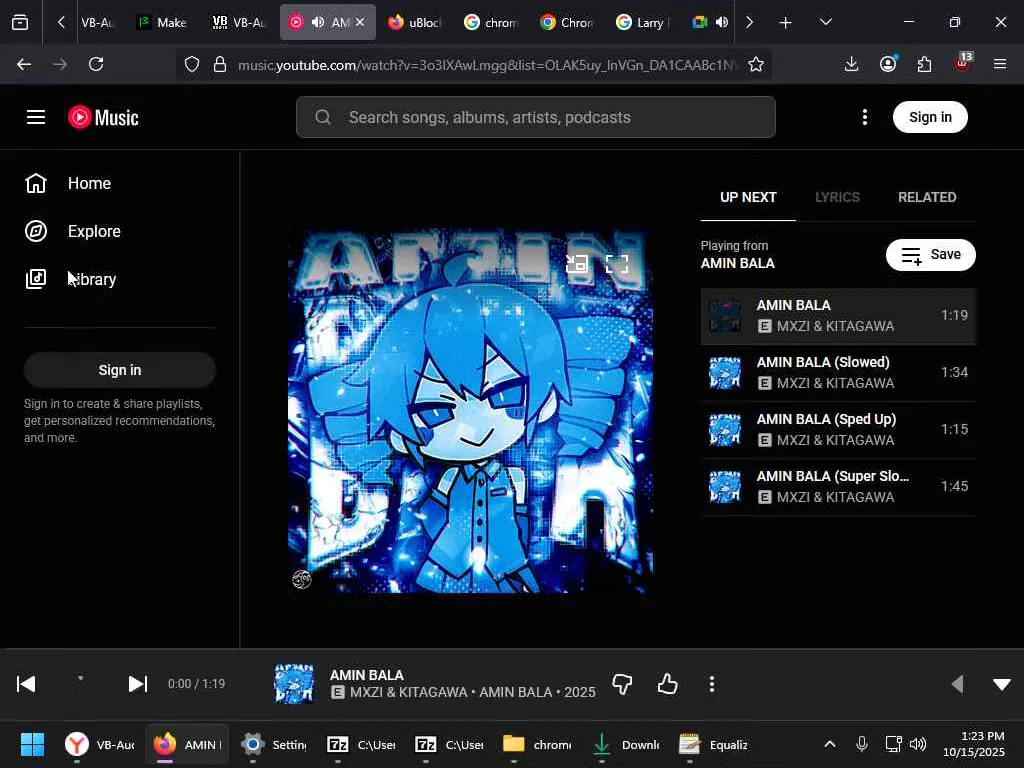Go back with browser back arrow

click(24, 64)
